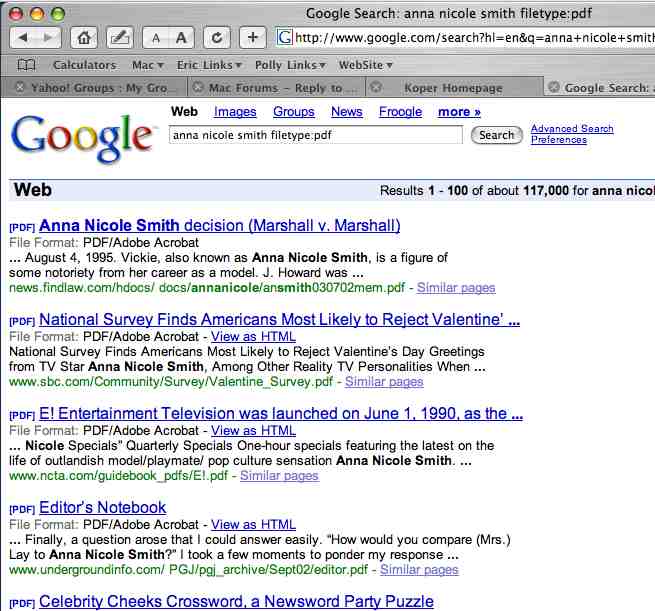Switch to Koper Homepage tab
The image size is (655, 611).
455,87
